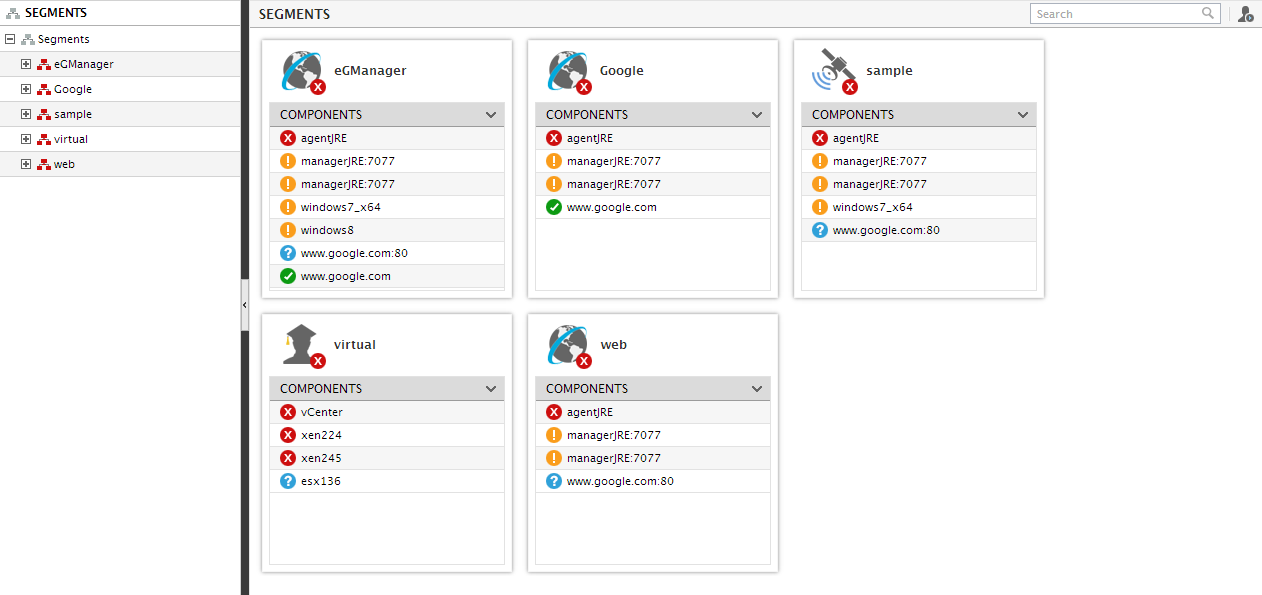Open the web COMPONENTS dropdown chevron

coord(757,389)
